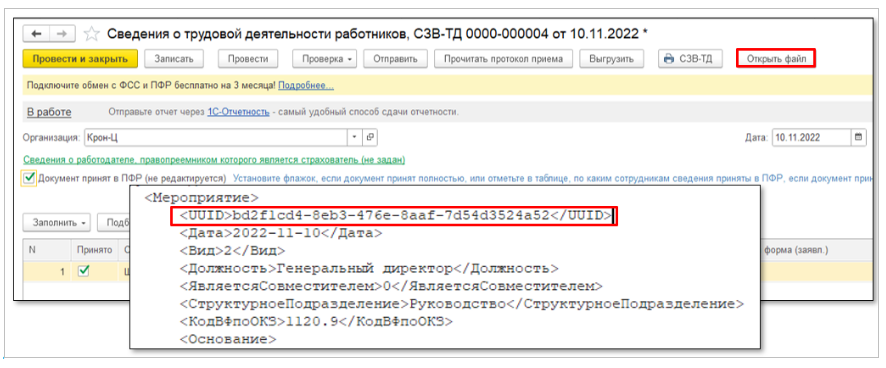Click the Должность Генеральный директор line
The width and height of the screenshot is (886, 368).
[369, 268]
